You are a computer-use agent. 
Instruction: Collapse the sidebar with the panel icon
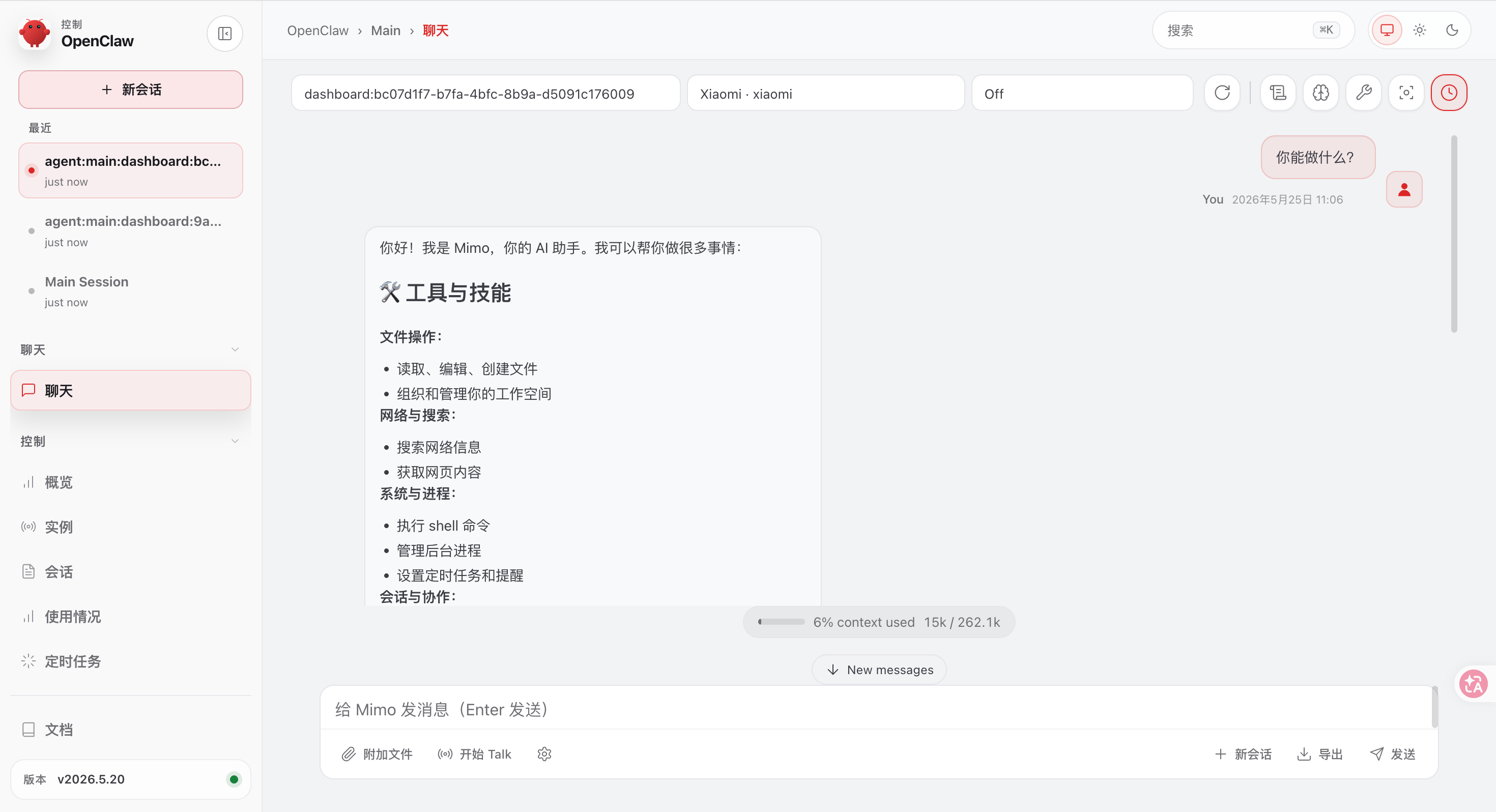click(x=225, y=34)
